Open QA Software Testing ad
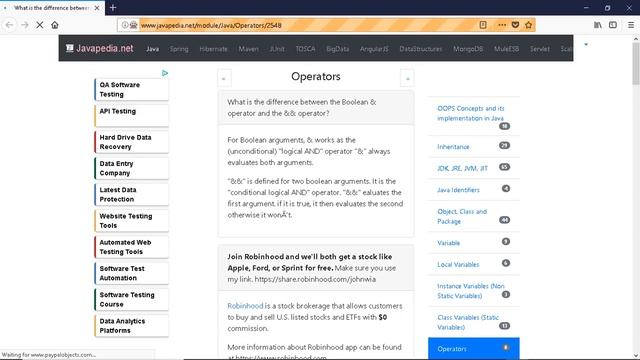This screenshot has height=360, width=640. [x=131, y=89]
